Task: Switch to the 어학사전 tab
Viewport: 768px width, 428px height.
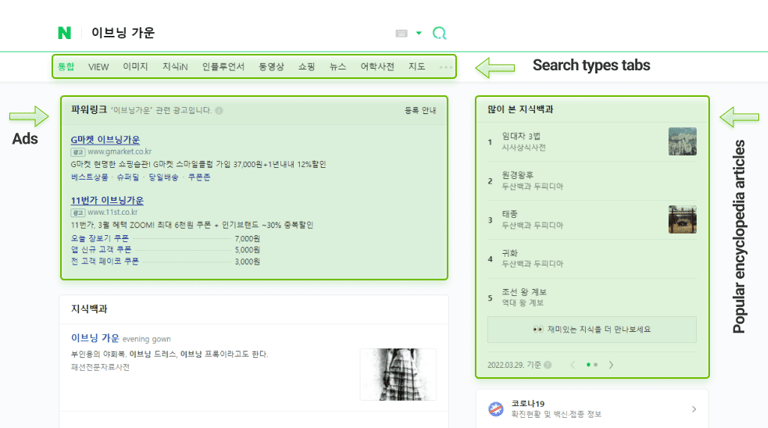Action: [x=377, y=67]
